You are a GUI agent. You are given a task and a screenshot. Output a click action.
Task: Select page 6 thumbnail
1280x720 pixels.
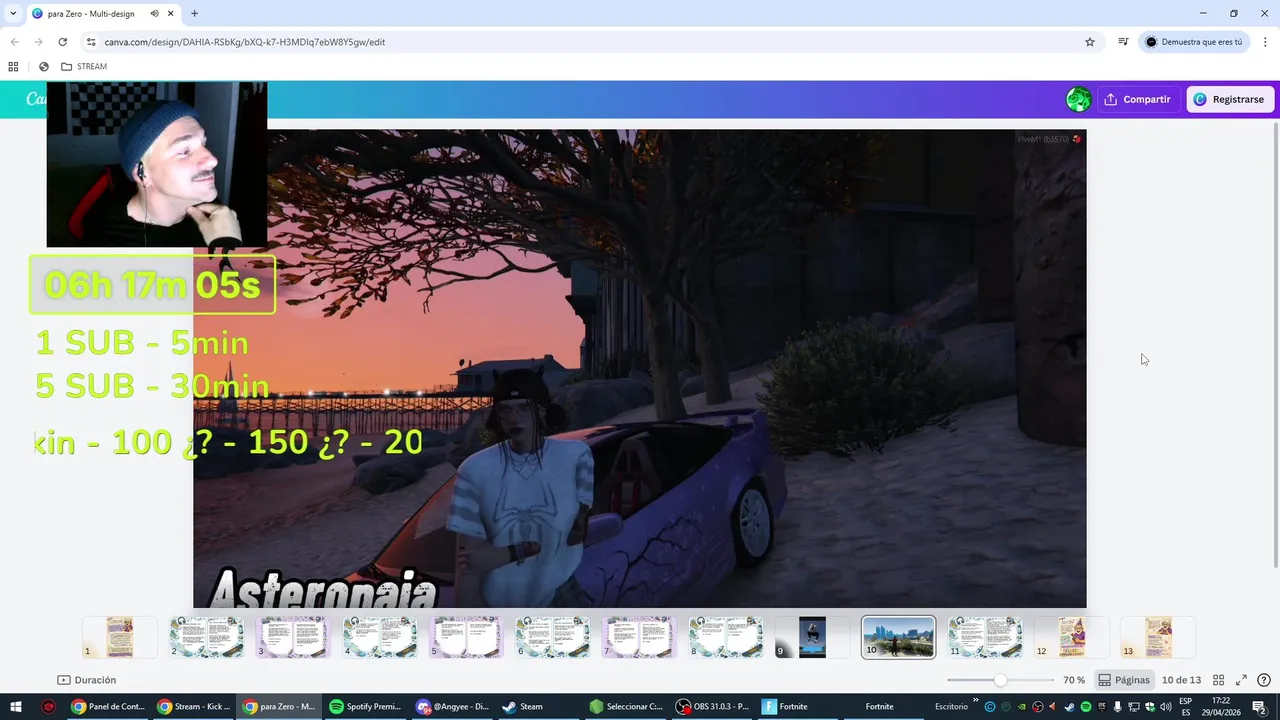(552, 638)
